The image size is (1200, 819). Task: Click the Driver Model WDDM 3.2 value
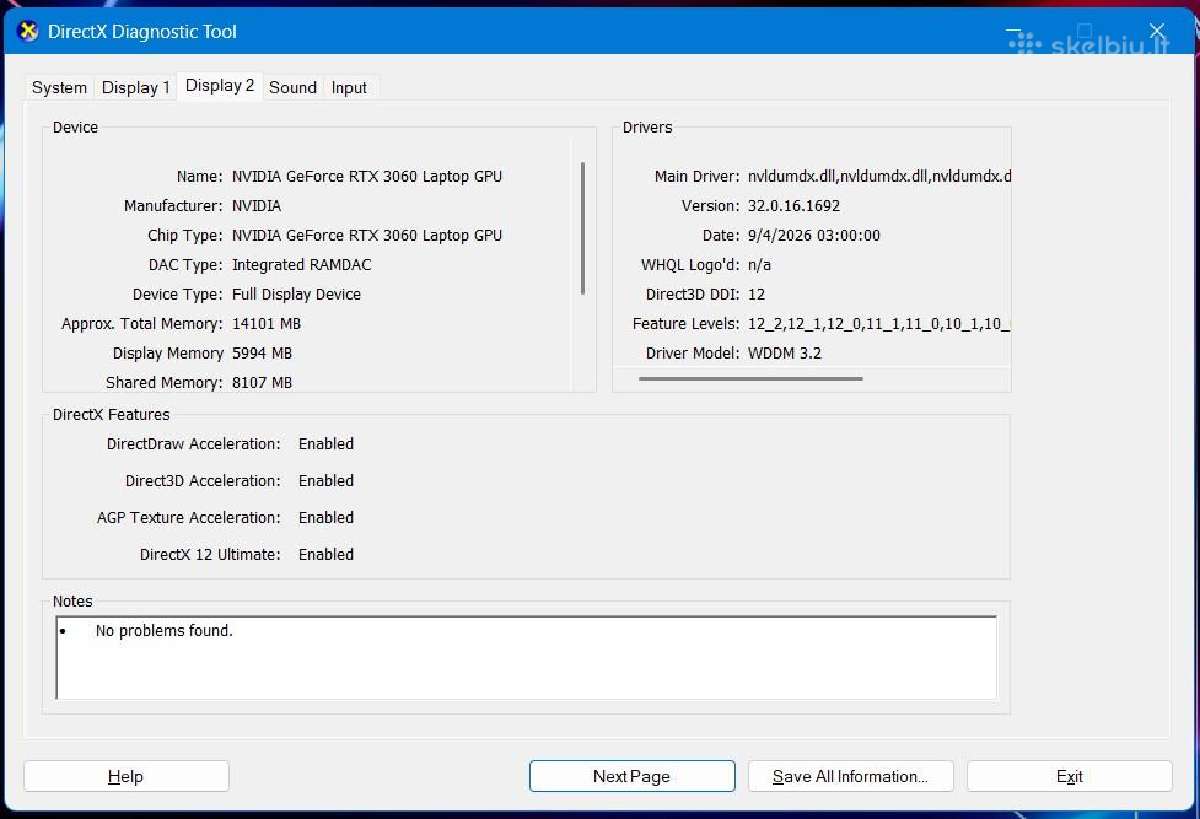(x=785, y=353)
